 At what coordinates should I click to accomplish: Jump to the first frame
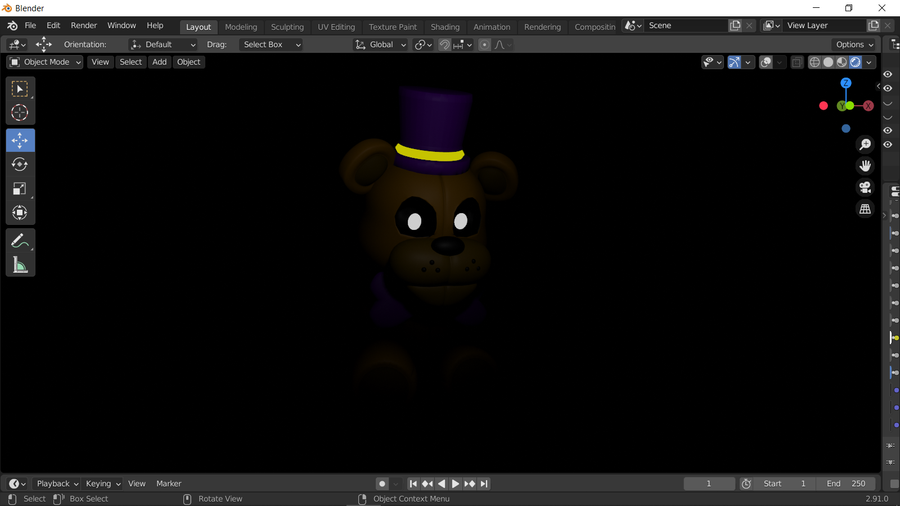click(x=413, y=484)
